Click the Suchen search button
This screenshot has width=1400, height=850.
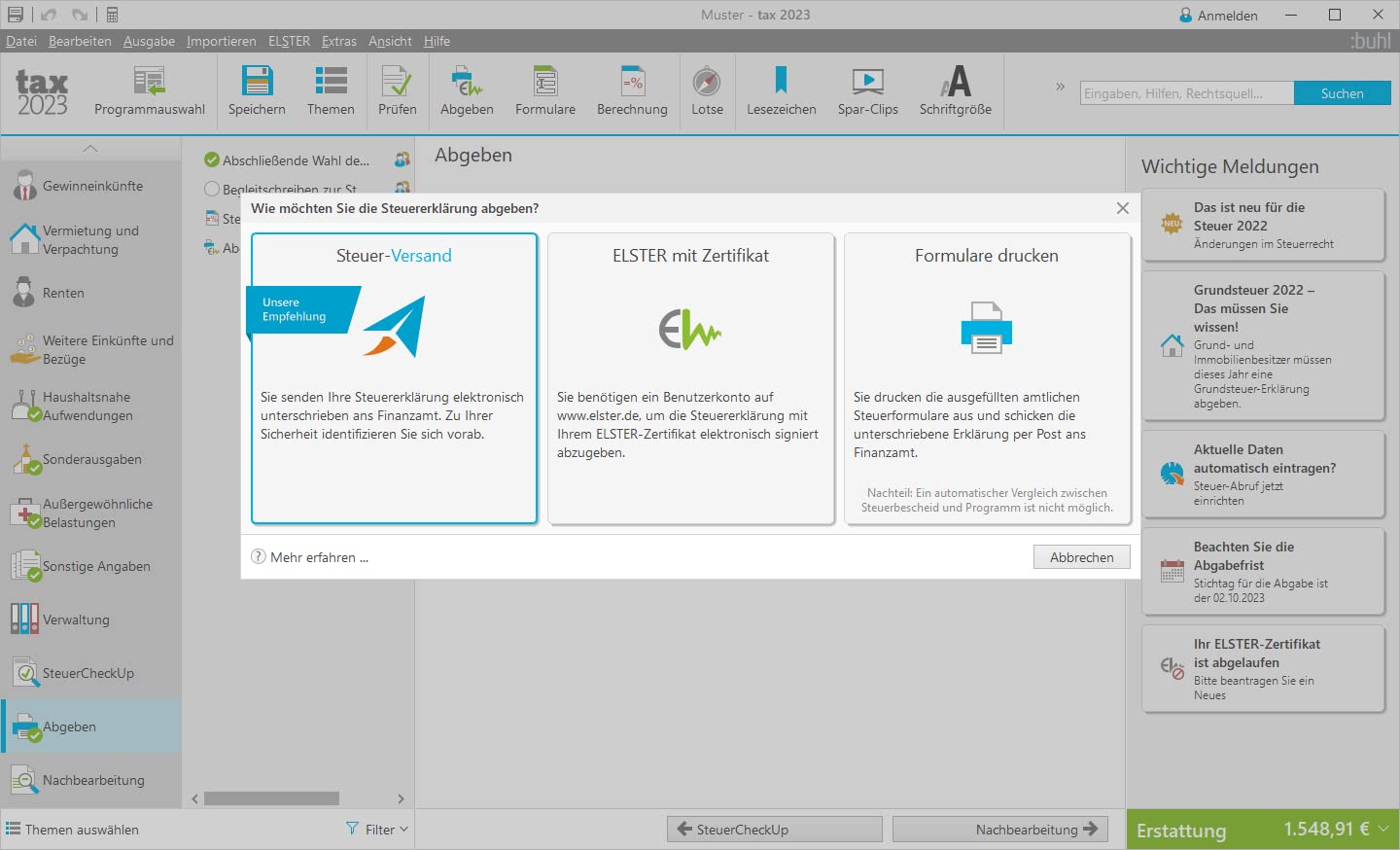1342,93
